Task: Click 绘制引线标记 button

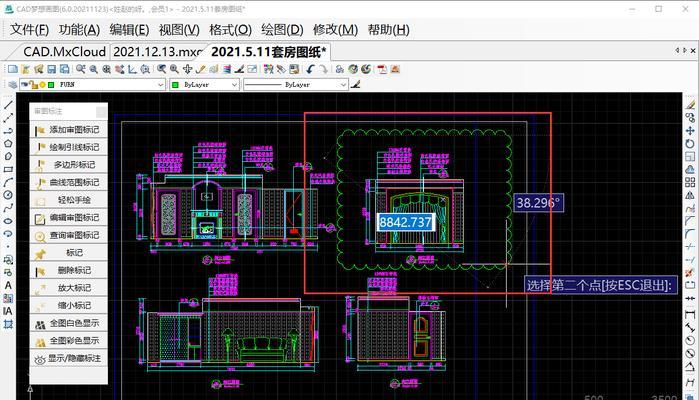Action: [x=69, y=147]
